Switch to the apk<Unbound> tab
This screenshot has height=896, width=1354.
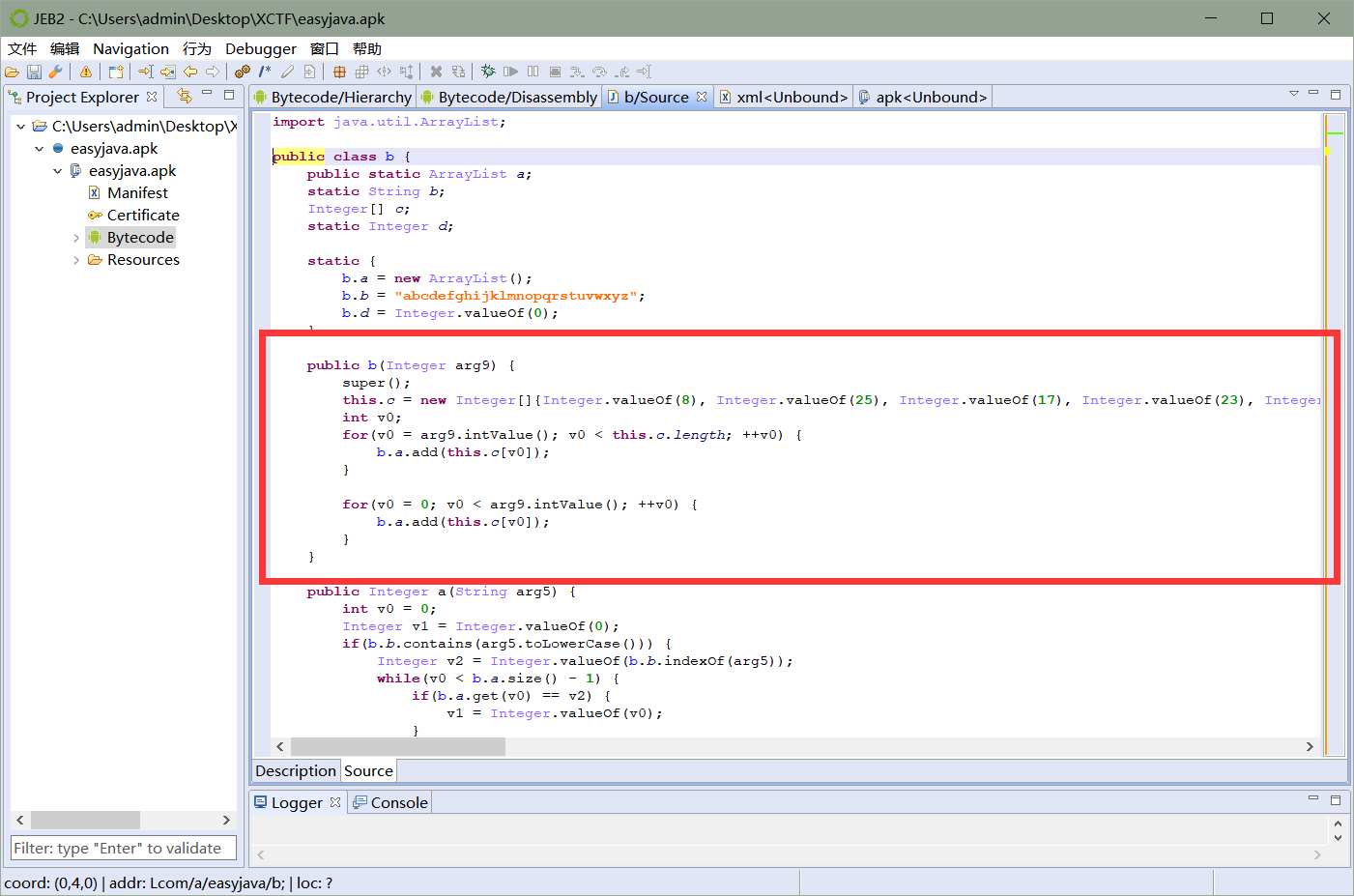click(923, 97)
